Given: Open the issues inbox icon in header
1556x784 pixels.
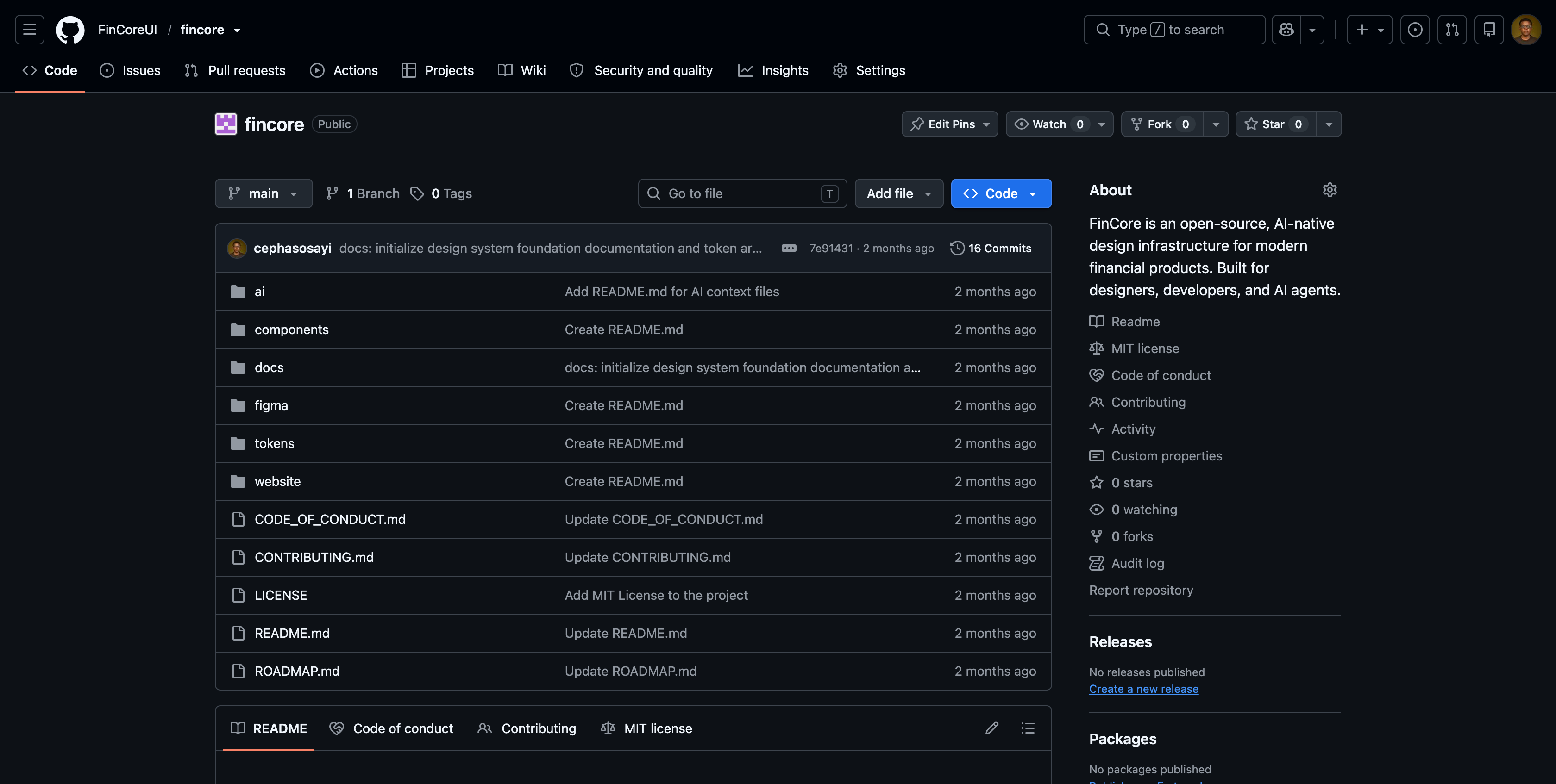Looking at the screenshot, I should point(1415,30).
